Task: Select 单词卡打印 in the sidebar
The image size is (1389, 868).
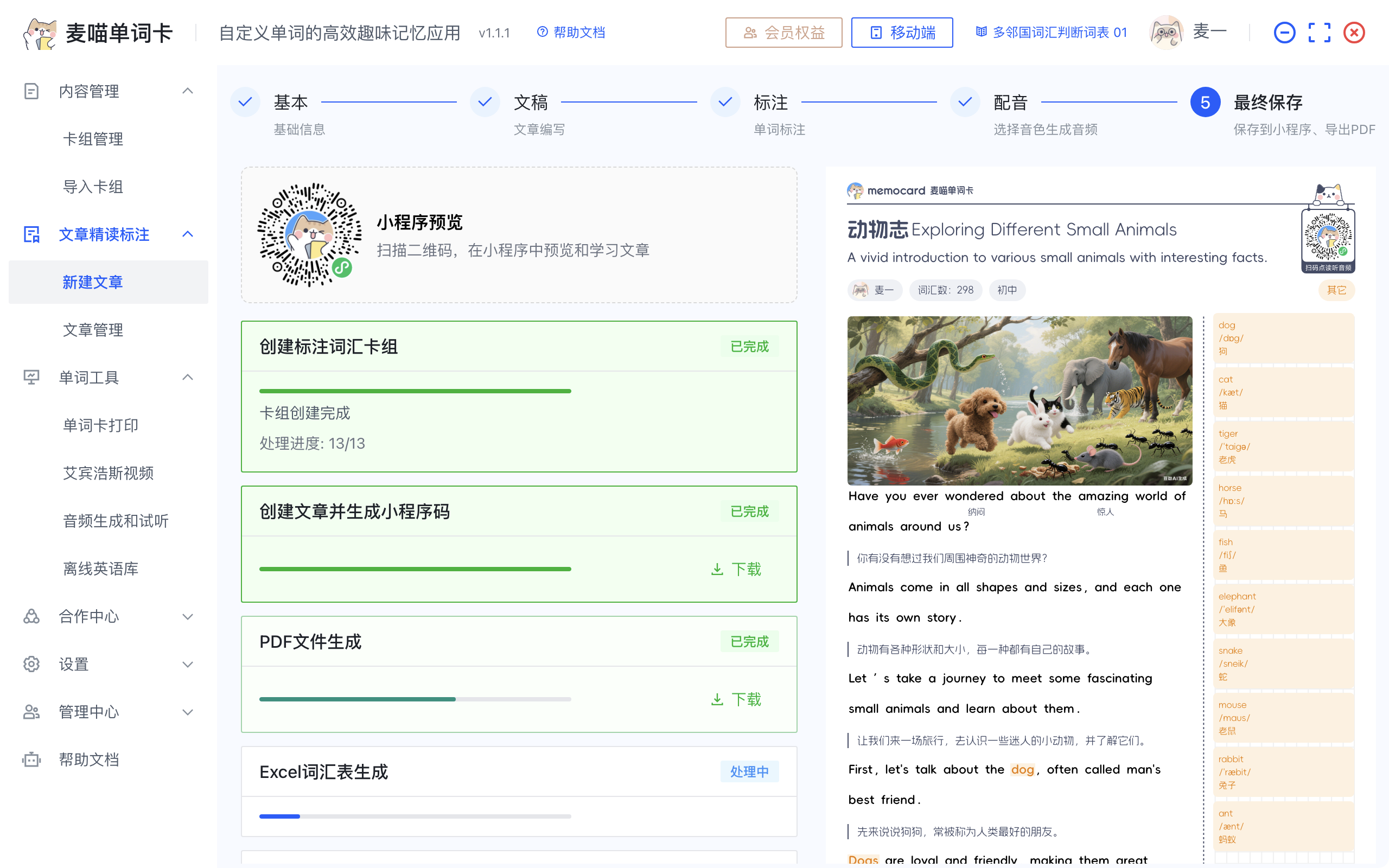Action: [x=100, y=425]
